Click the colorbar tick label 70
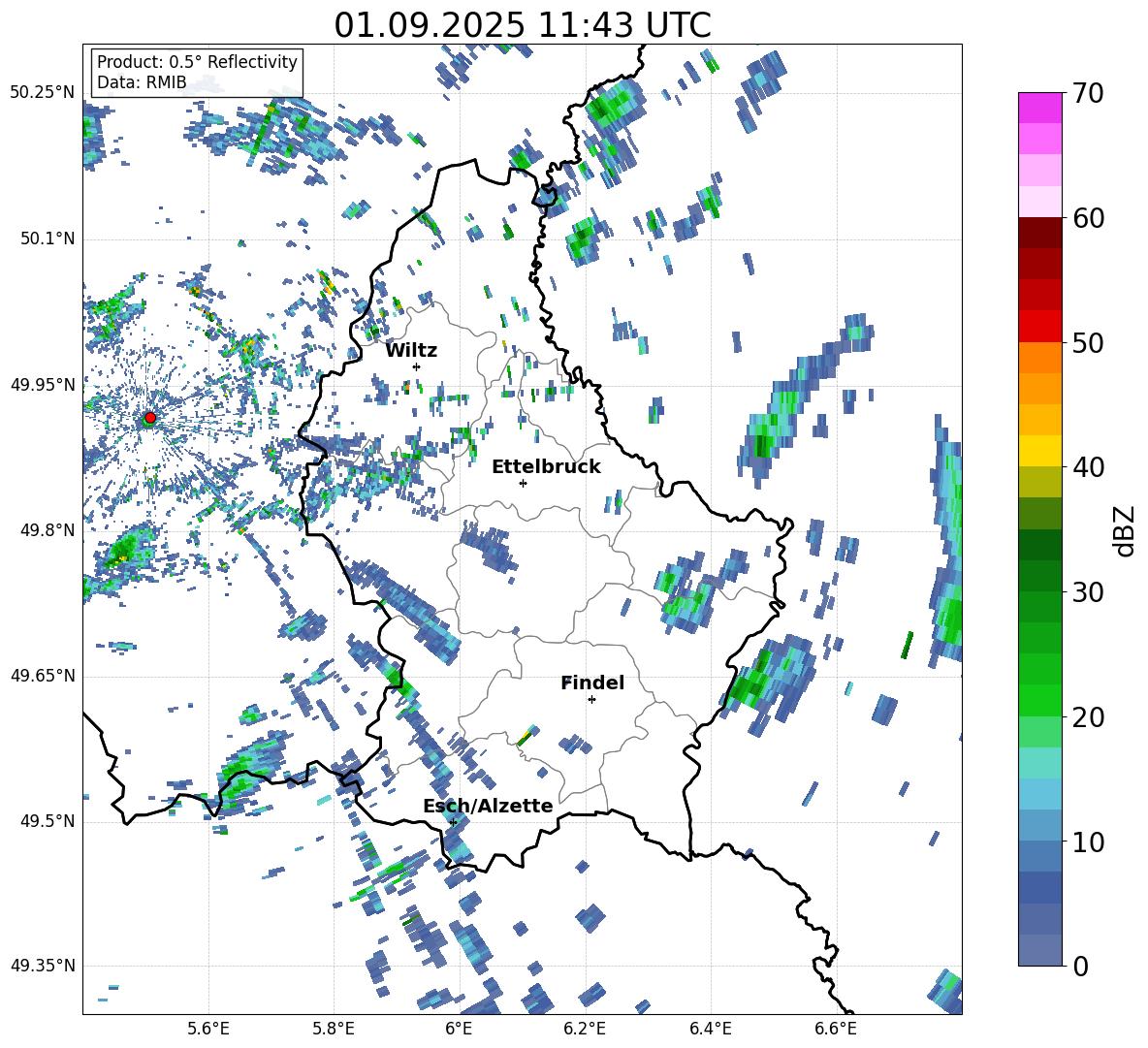Screen dimensions: 1148x1048 1088,94
